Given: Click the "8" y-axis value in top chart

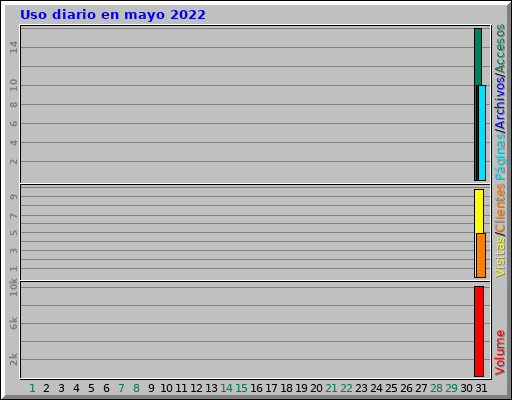Looking at the screenshot, I should click(13, 105).
